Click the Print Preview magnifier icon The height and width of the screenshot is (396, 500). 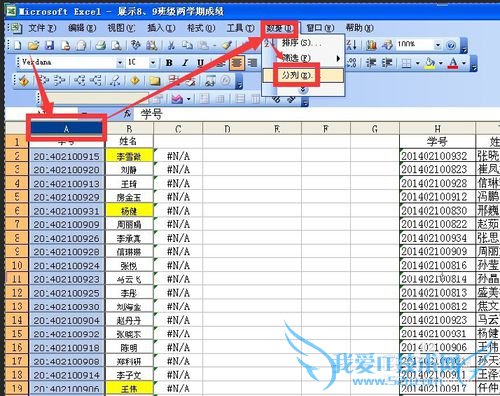pos(116,45)
